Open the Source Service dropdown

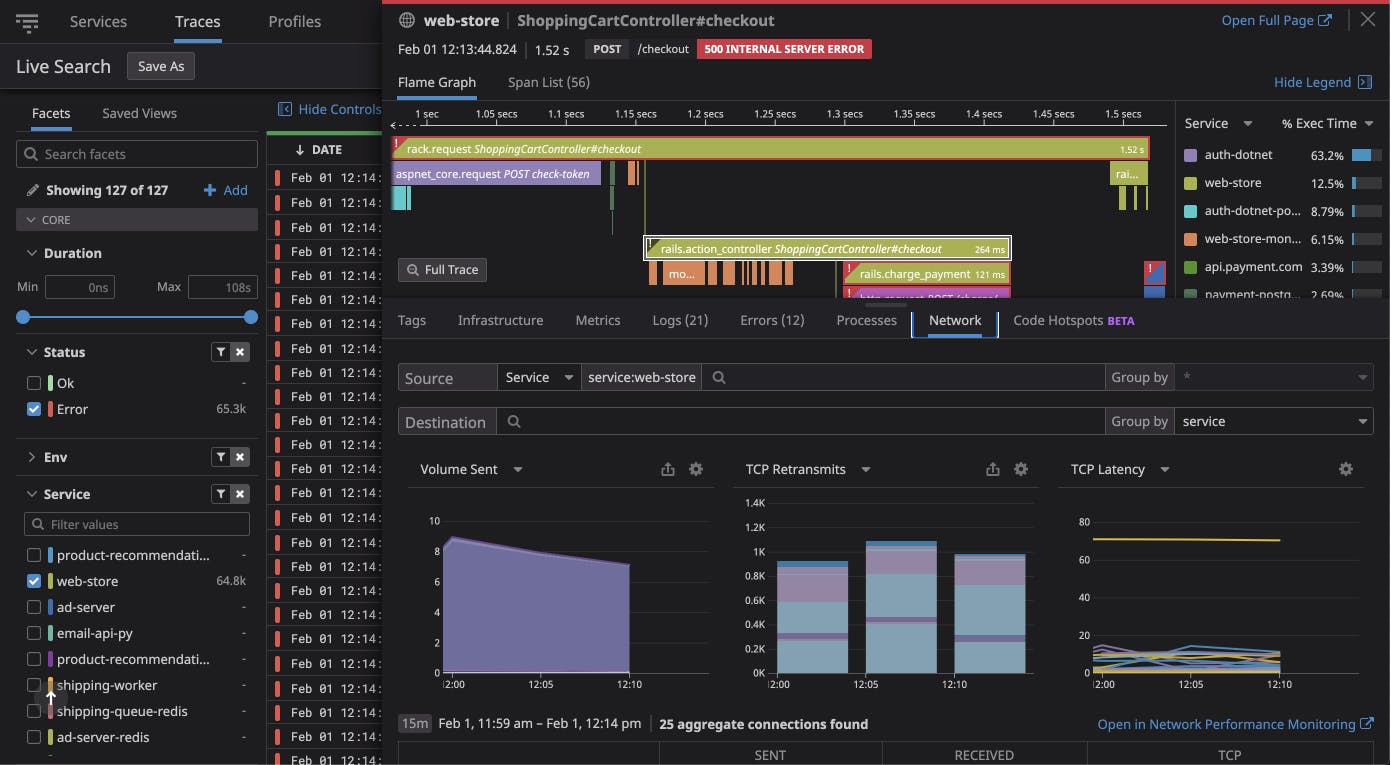coord(539,377)
